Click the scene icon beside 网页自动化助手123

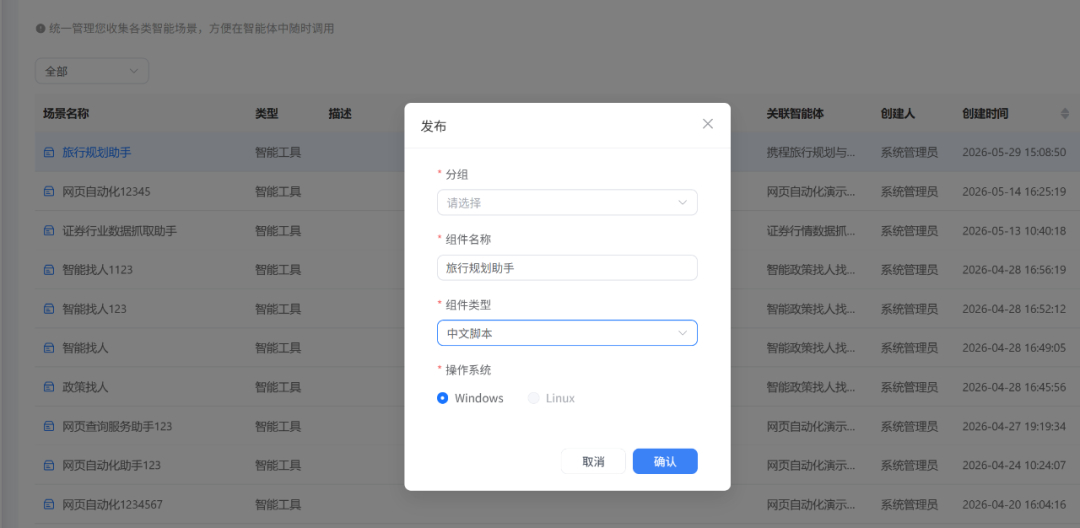click(49, 465)
